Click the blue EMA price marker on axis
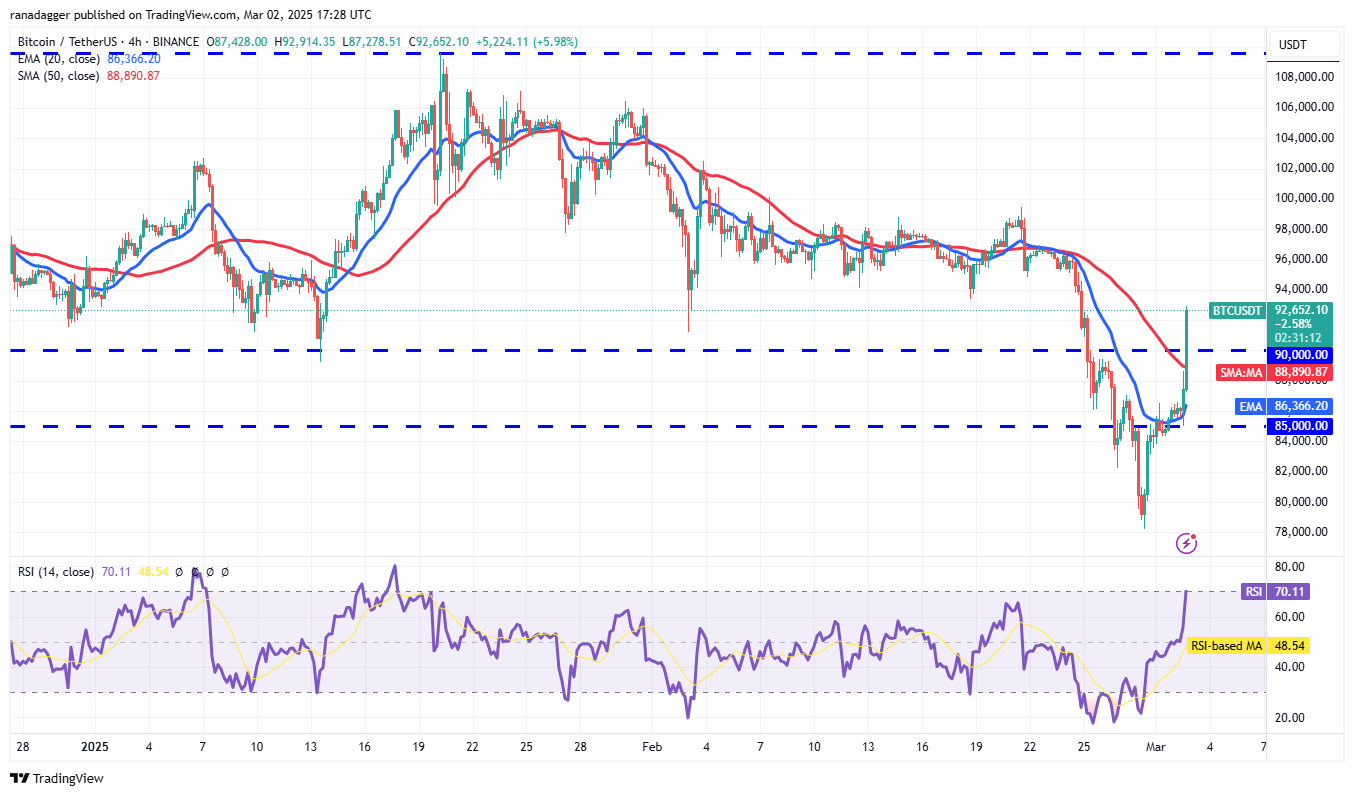This screenshot has height=796, width=1354. [1250, 406]
